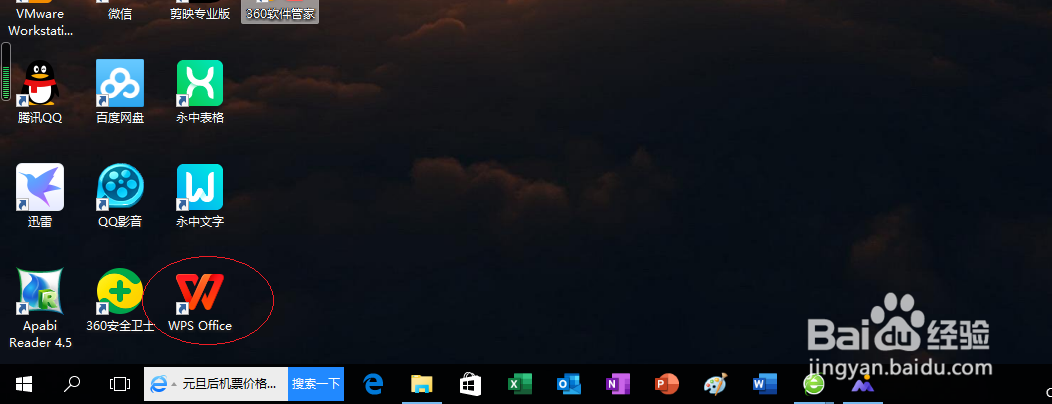Viewport: 1052px width, 404px height.
Task: Launch Excel from the taskbar
Action: click(x=519, y=384)
